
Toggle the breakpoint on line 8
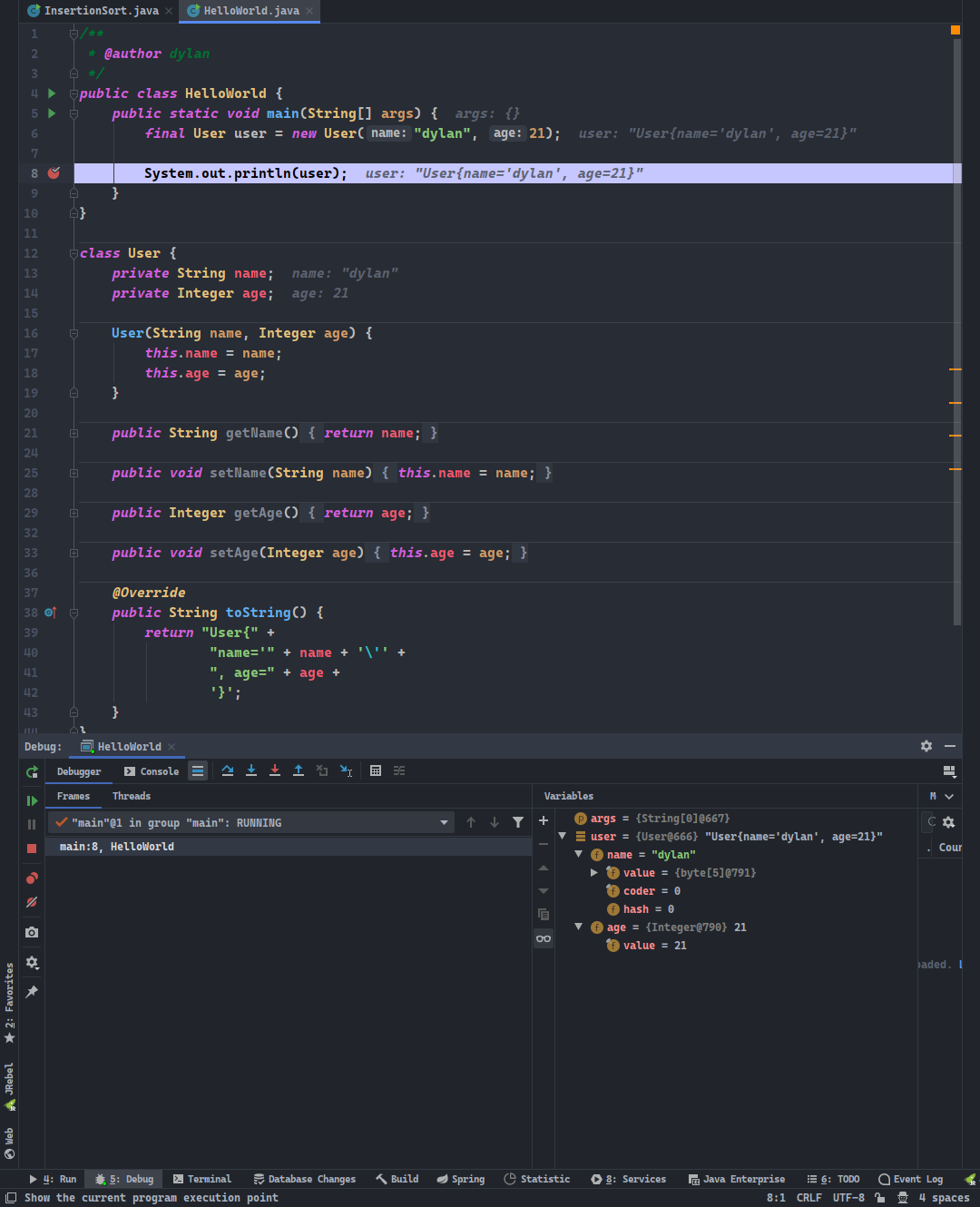point(54,172)
